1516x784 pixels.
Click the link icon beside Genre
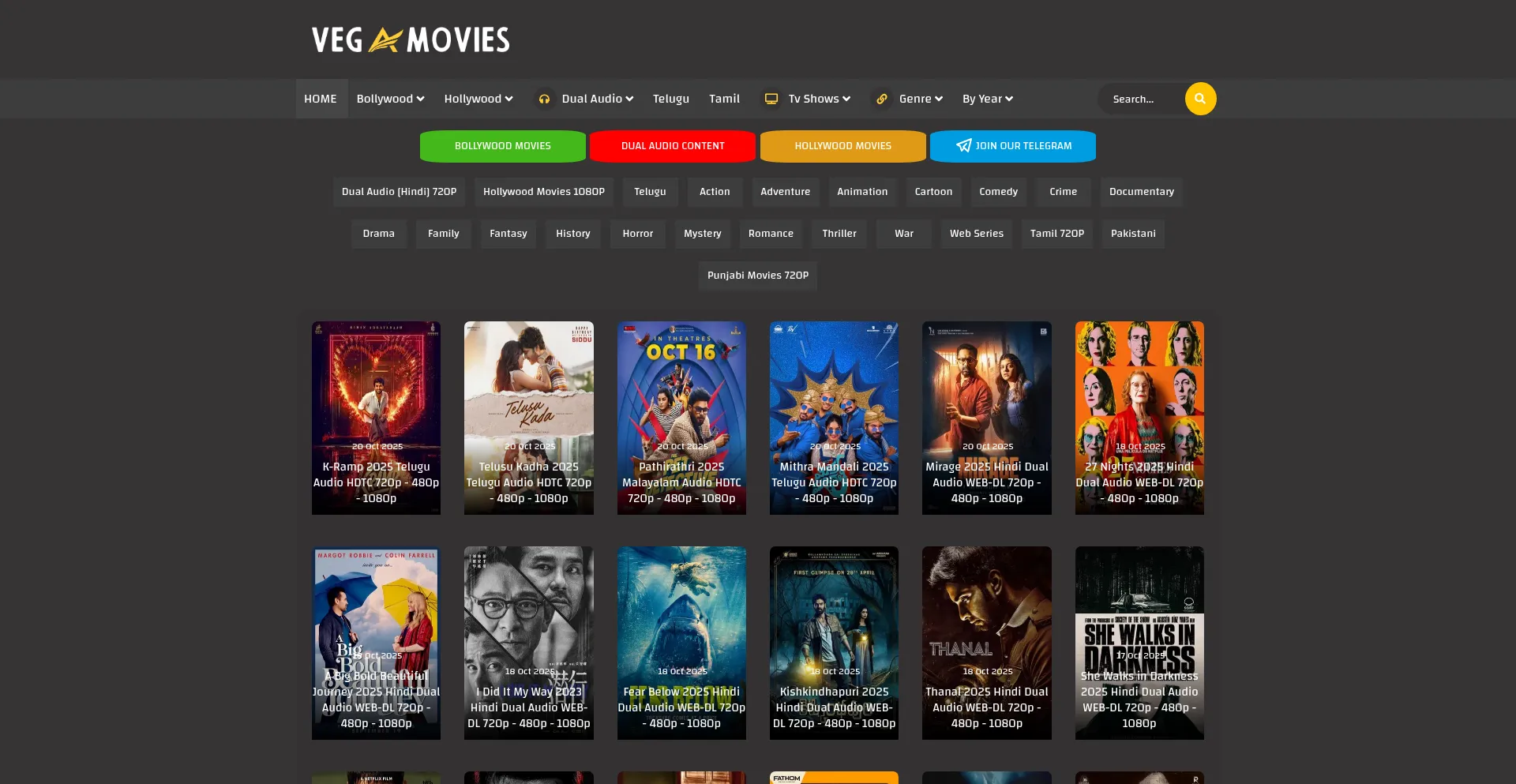[x=883, y=99]
